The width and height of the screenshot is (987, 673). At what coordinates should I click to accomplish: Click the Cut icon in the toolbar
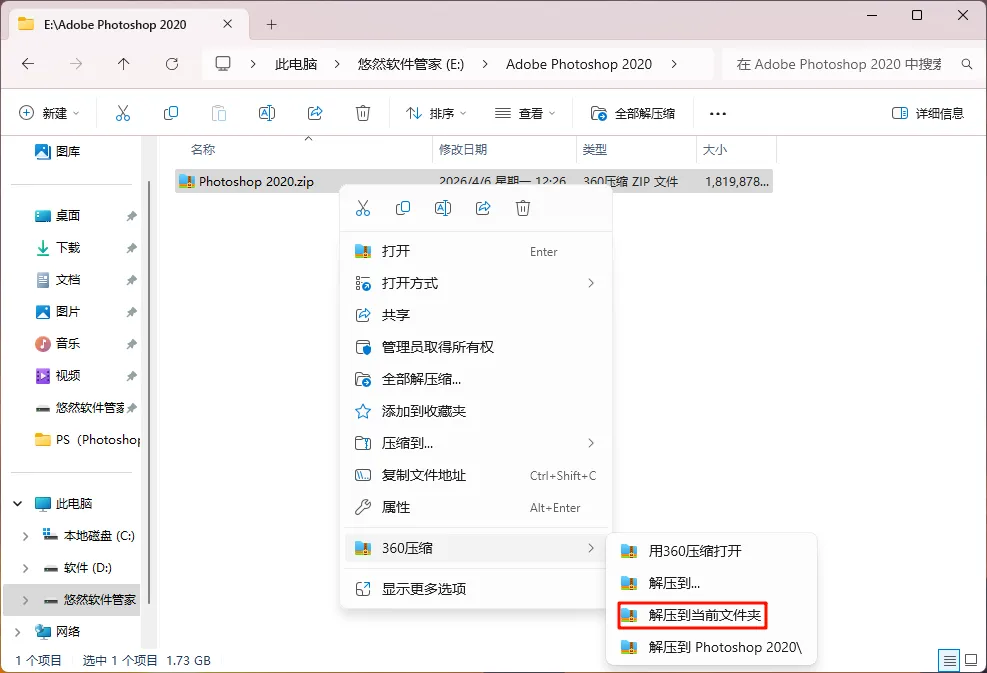123,113
